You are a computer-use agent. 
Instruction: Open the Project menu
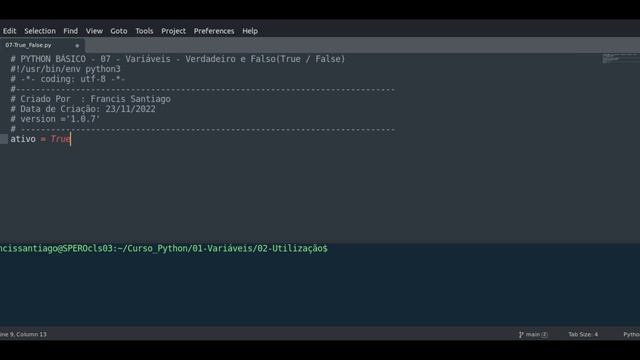coord(173,31)
